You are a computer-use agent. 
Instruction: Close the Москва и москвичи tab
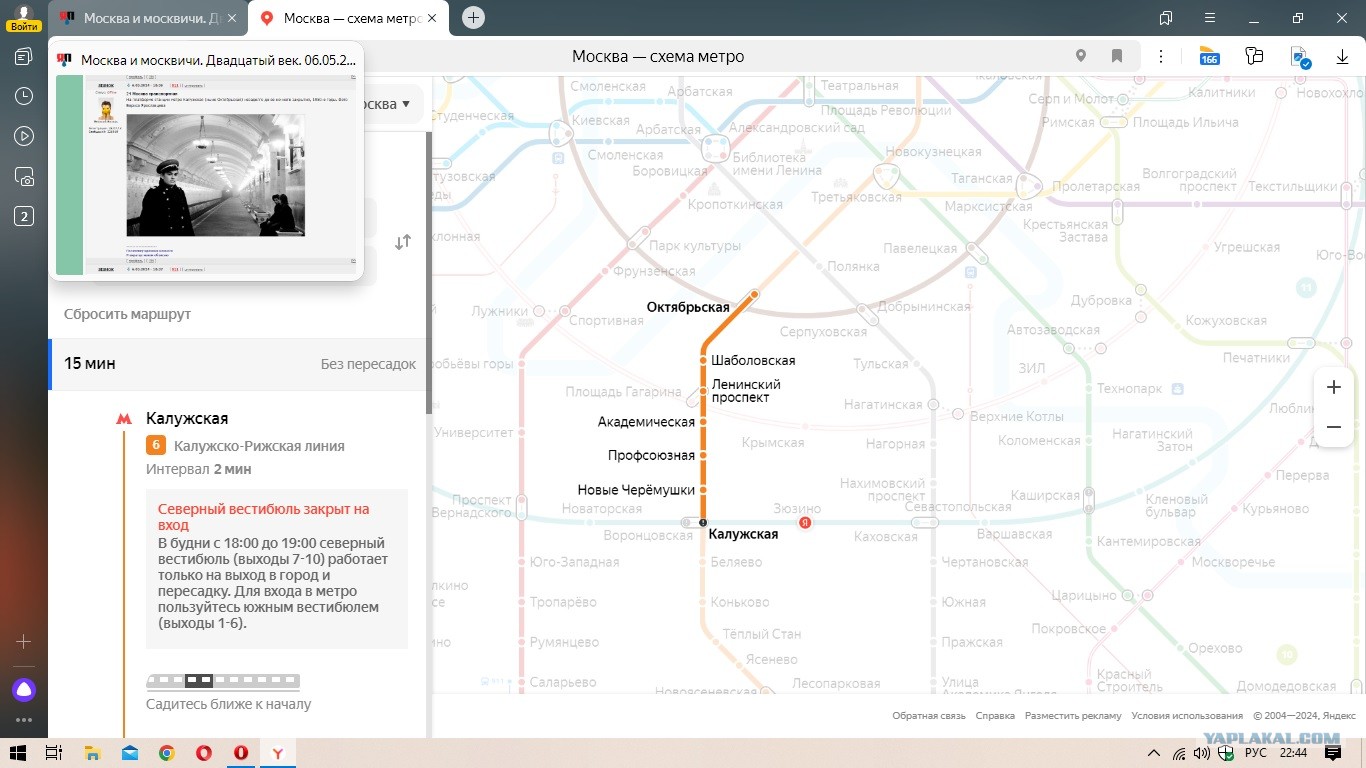232,18
